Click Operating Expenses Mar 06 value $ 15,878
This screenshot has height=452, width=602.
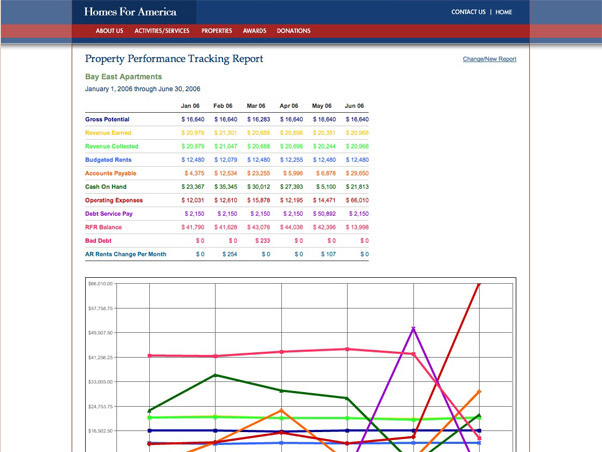tap(258, 200)
